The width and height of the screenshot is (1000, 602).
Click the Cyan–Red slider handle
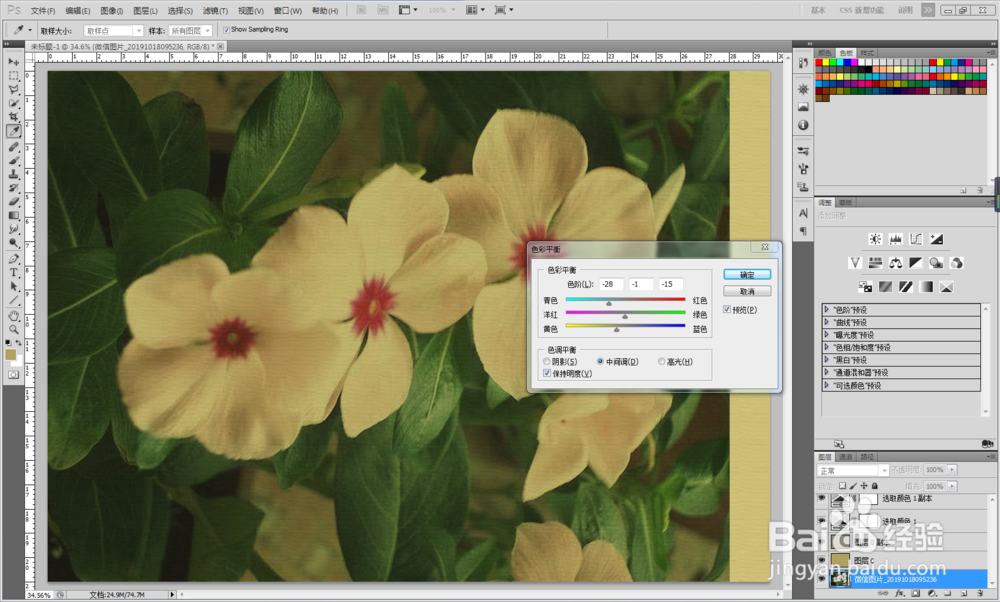608,304
